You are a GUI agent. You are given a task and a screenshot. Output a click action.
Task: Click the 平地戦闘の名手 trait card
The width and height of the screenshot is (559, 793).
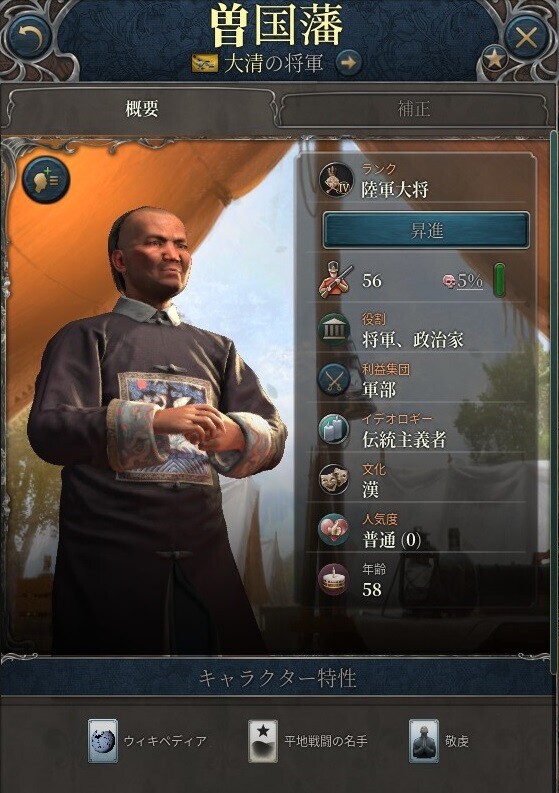(x=308, y=741)
